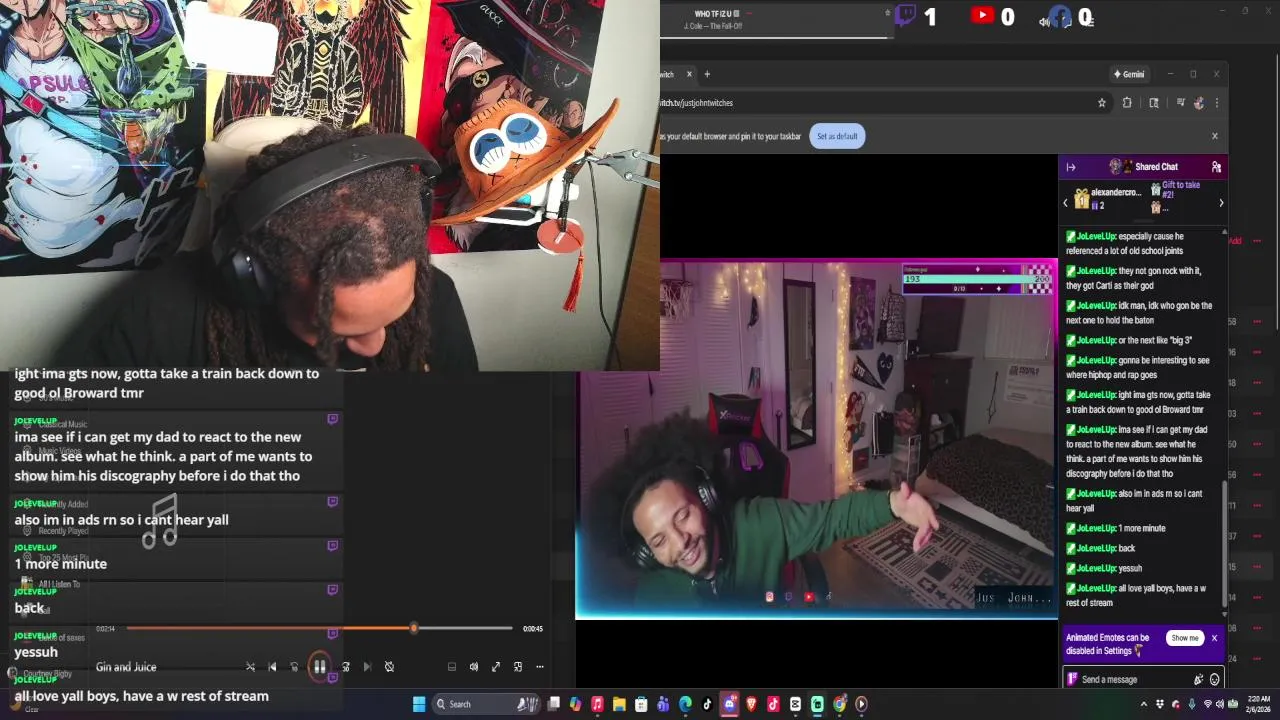Dismiss the default browser infobar
Screen dimensions: 1280x720
(x=1215, y=136)
